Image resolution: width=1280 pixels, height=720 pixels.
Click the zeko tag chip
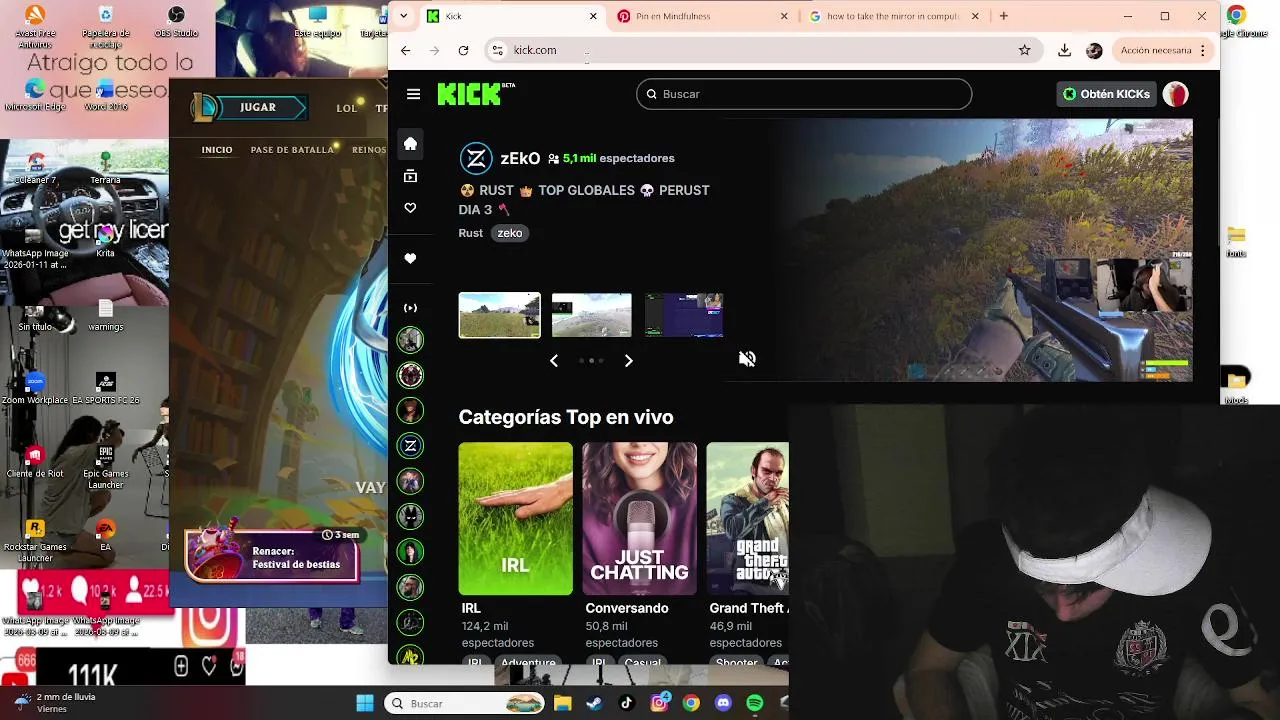pos(510,233)
